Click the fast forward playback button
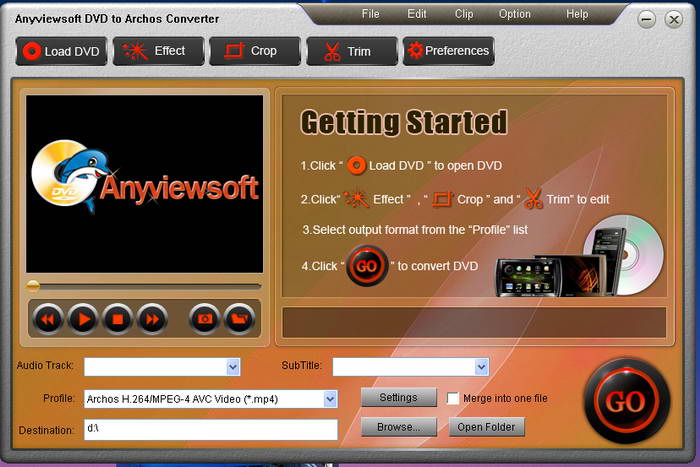This screenshot has height=467, width=700. pyautogui.click(x=152, y=319)
